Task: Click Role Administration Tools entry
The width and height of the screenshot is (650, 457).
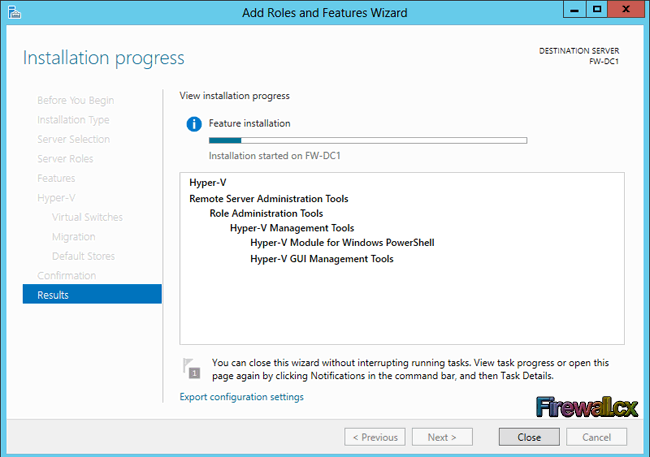Action: pos(266,214)
